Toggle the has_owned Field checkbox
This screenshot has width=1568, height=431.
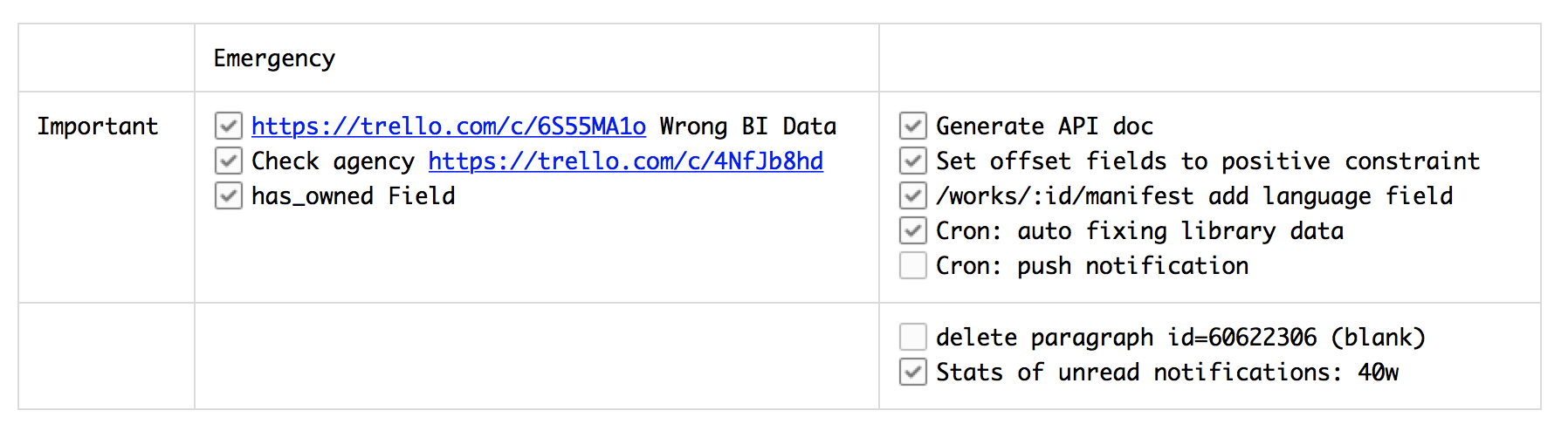point(229,196)
